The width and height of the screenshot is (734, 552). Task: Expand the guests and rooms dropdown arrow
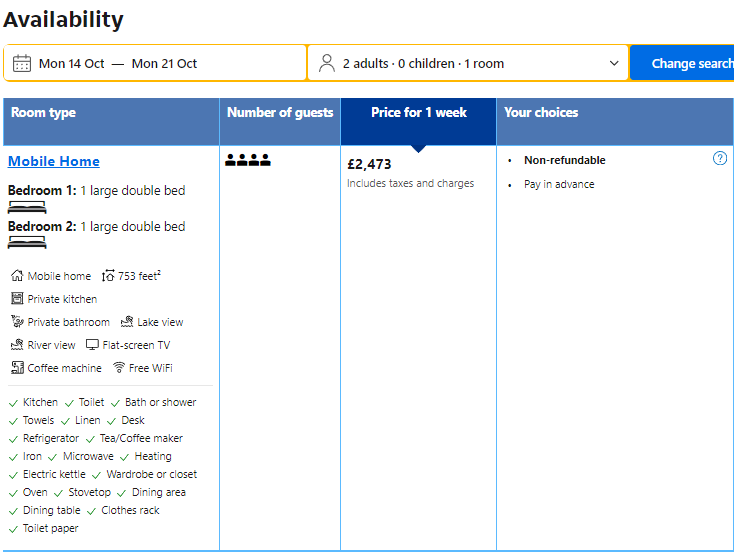tap(614, 63)
